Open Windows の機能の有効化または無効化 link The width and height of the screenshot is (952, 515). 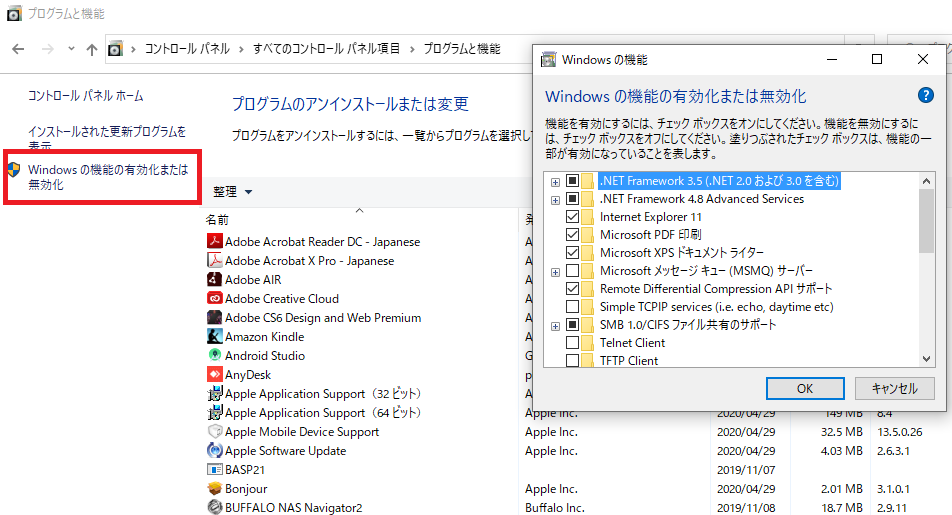pyautogui.click(x=108, y=177)
